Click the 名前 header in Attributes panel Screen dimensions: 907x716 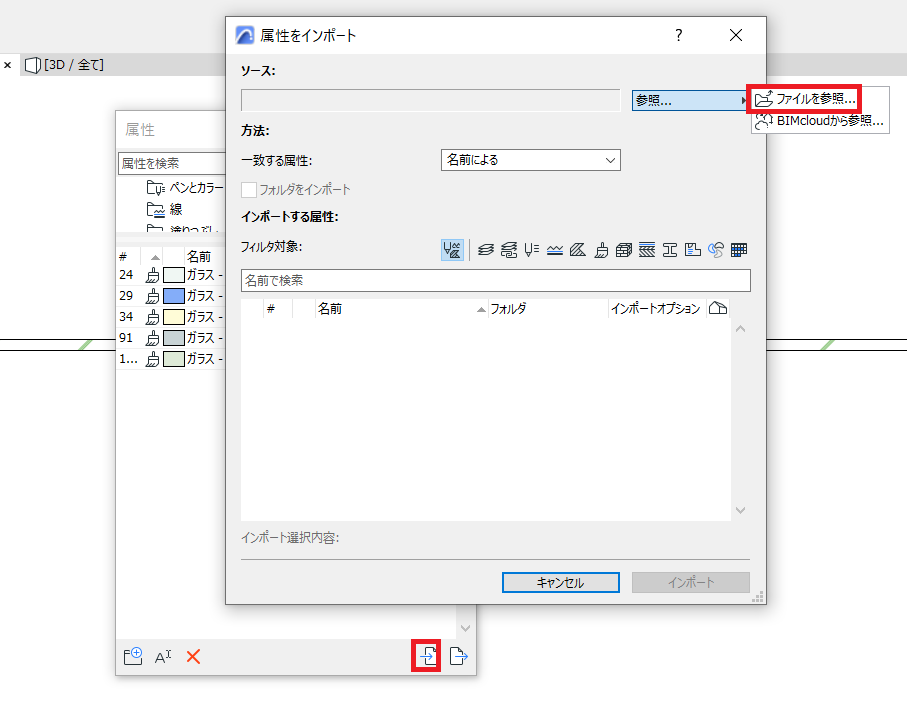click(198, 257)
